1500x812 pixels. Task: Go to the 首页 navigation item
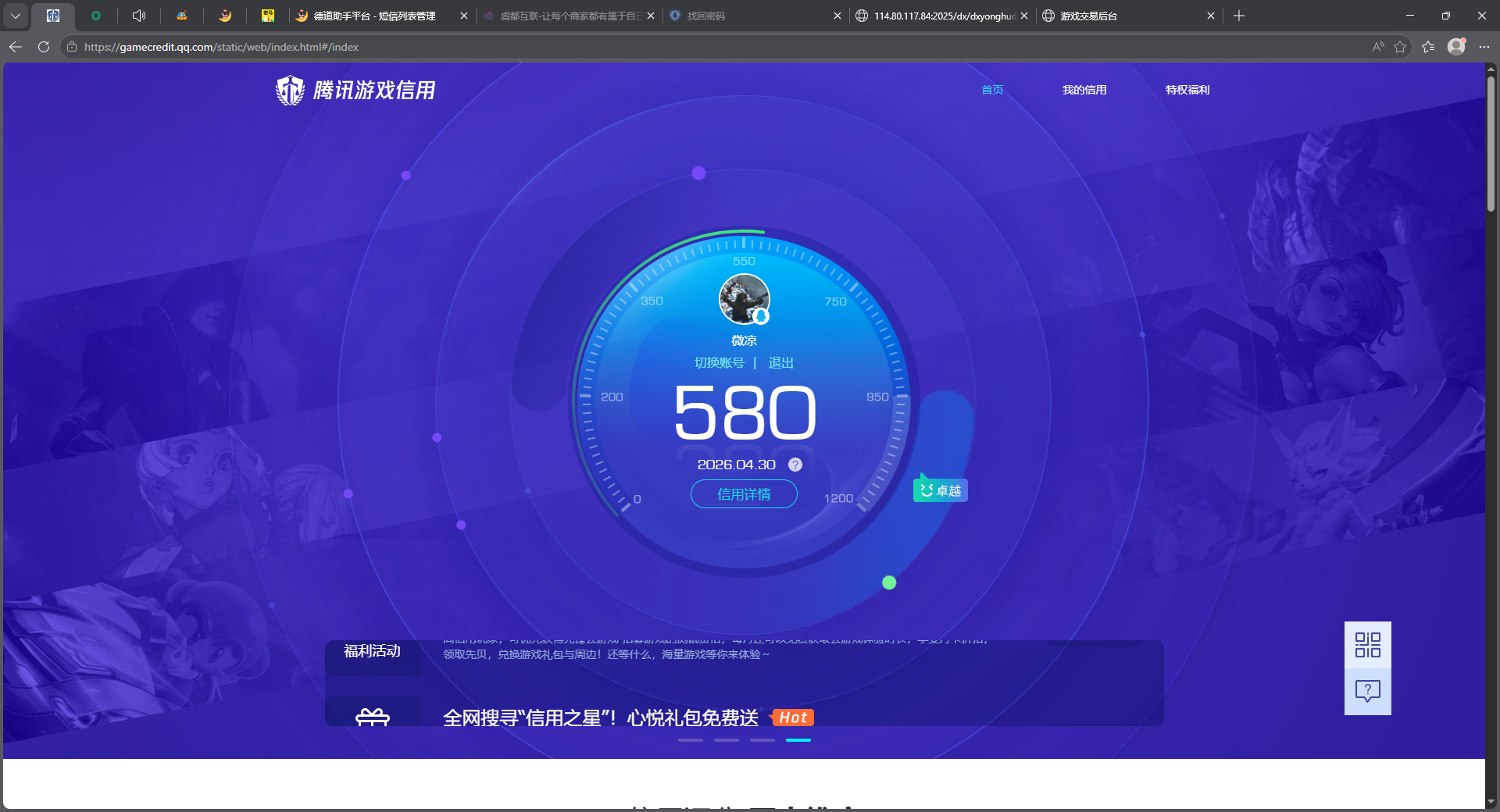(x=992, y=90)
